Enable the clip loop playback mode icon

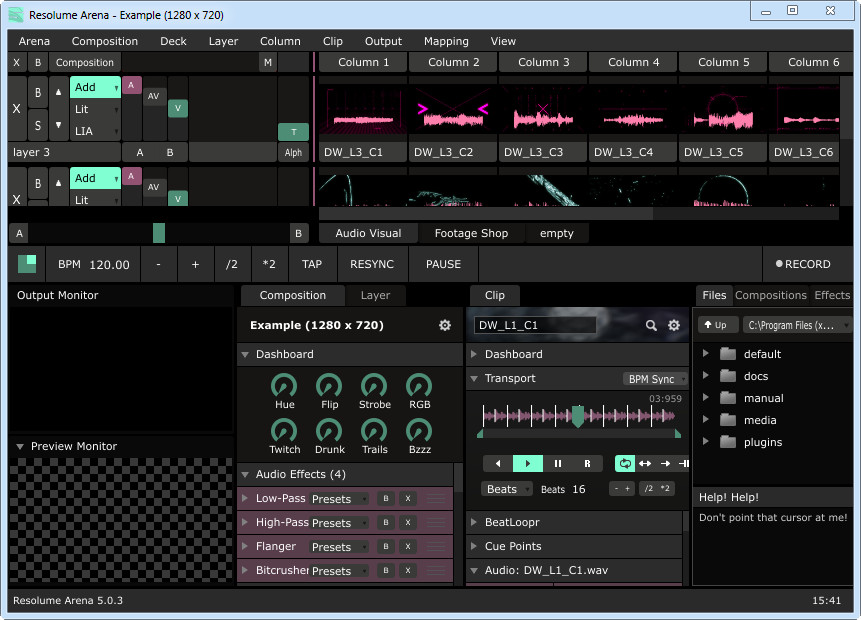pos(625,463)
